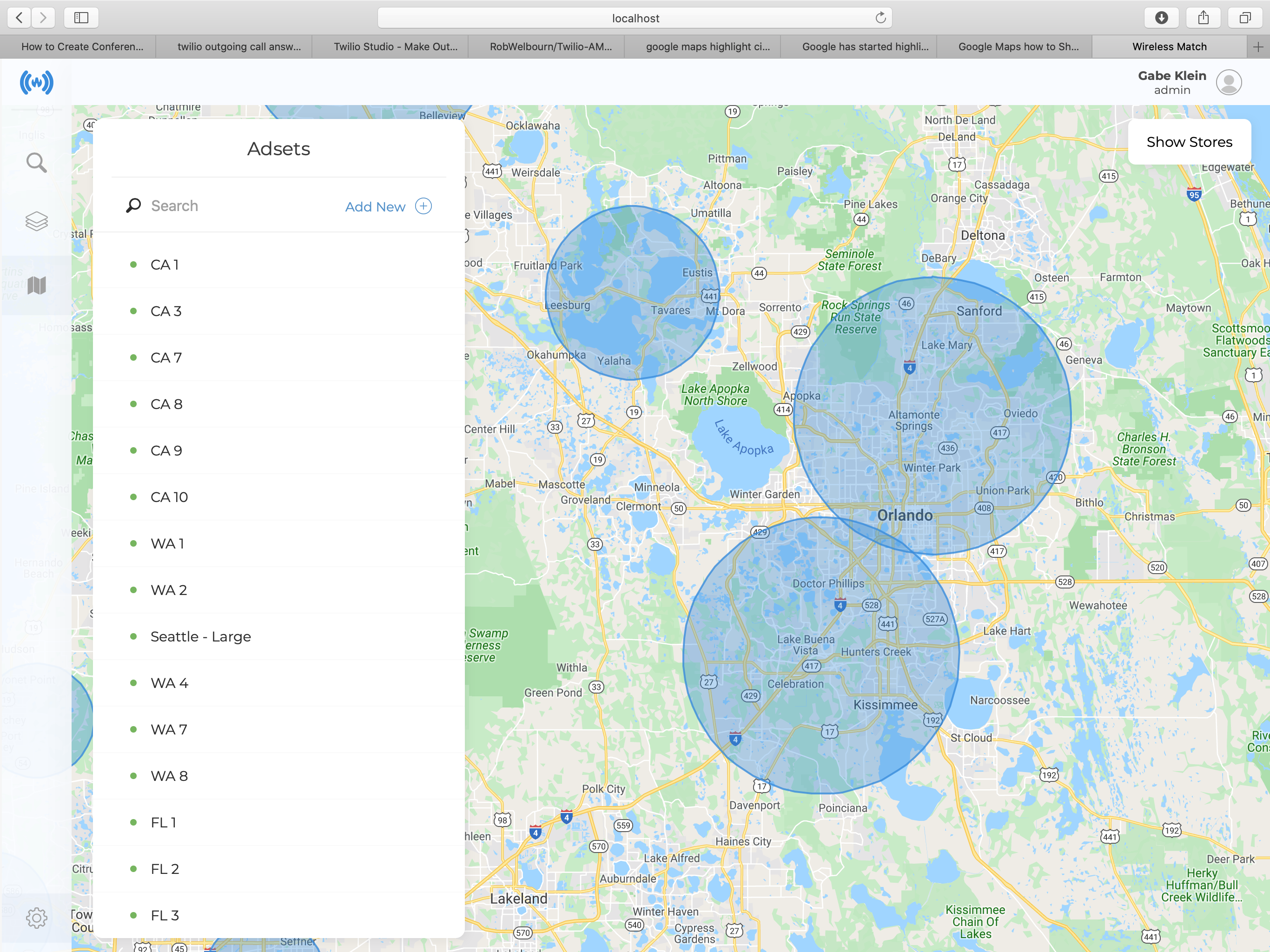The width and height of the screenshot is (1270, 952).
Task: Select the map view sidebar icon
Action: pos(36,285)
